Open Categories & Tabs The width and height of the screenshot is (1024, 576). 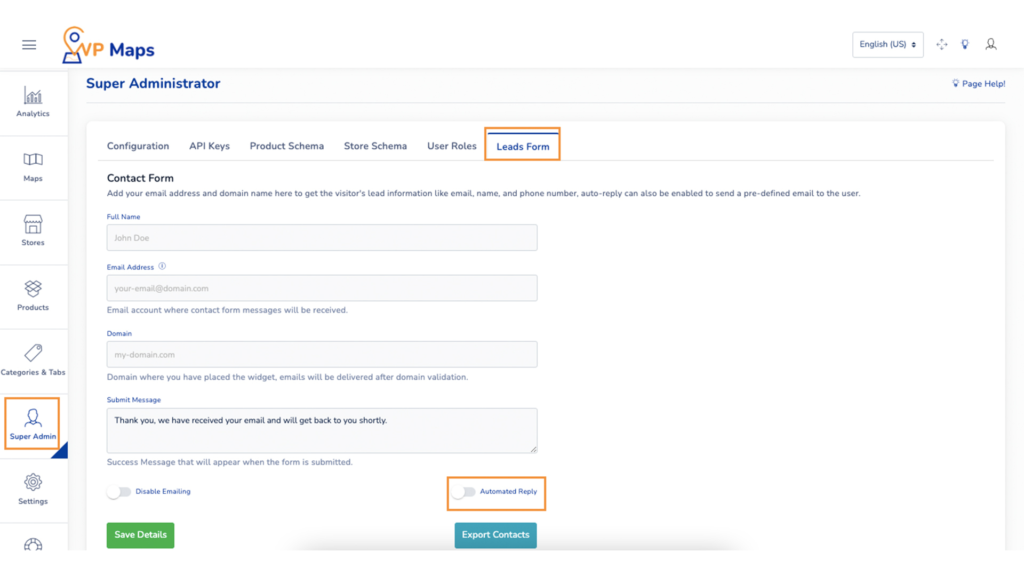point(33,359)
